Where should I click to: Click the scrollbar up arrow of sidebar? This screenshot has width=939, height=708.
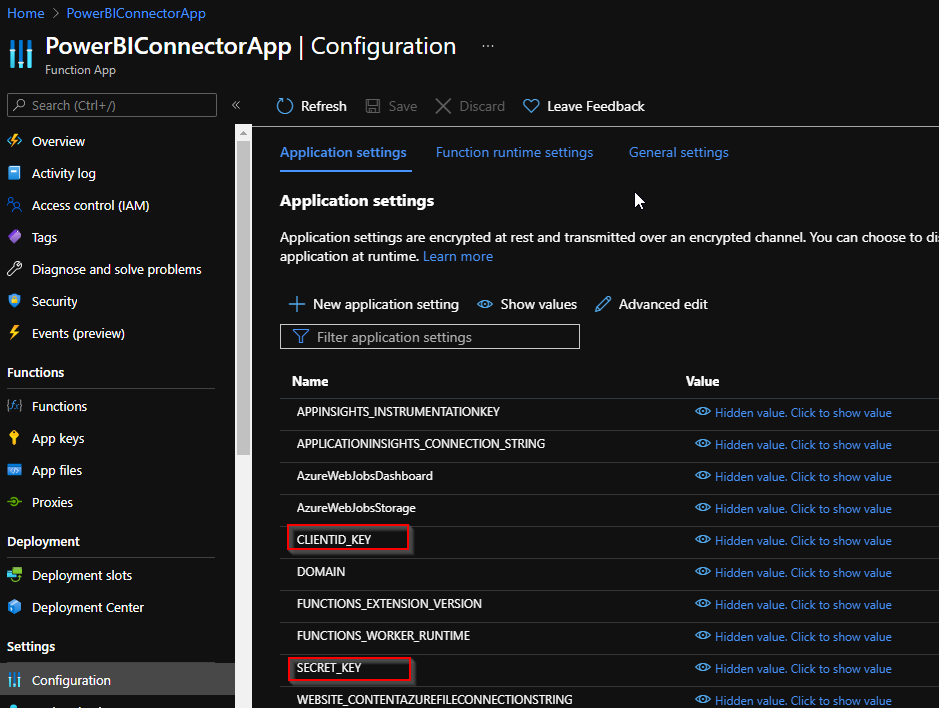[243, 133]
